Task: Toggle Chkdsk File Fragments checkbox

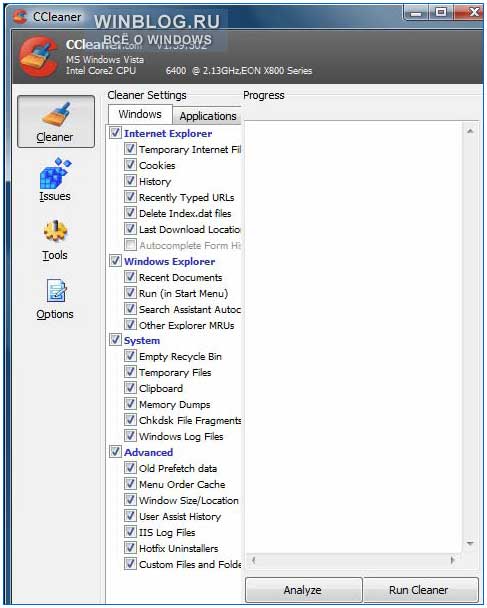Action: 130,420
